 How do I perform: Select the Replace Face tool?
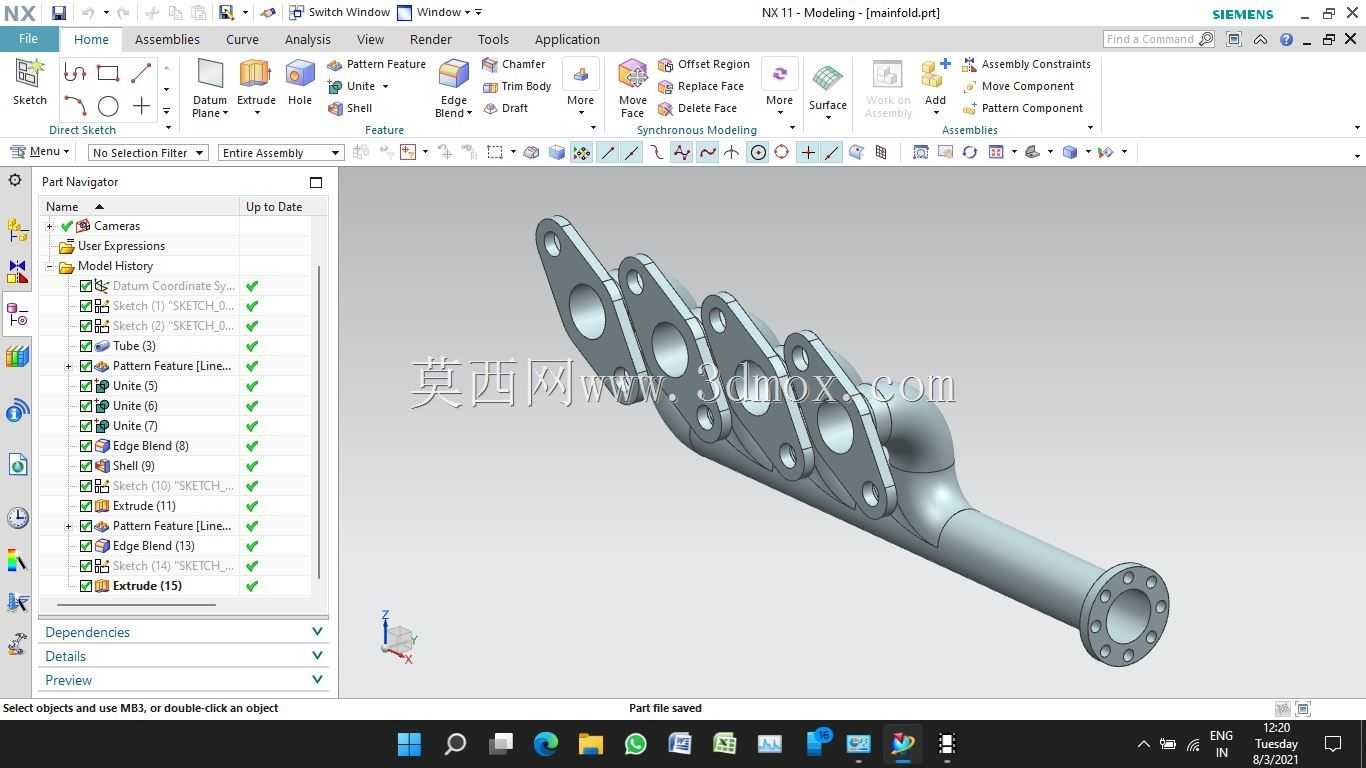701,86
